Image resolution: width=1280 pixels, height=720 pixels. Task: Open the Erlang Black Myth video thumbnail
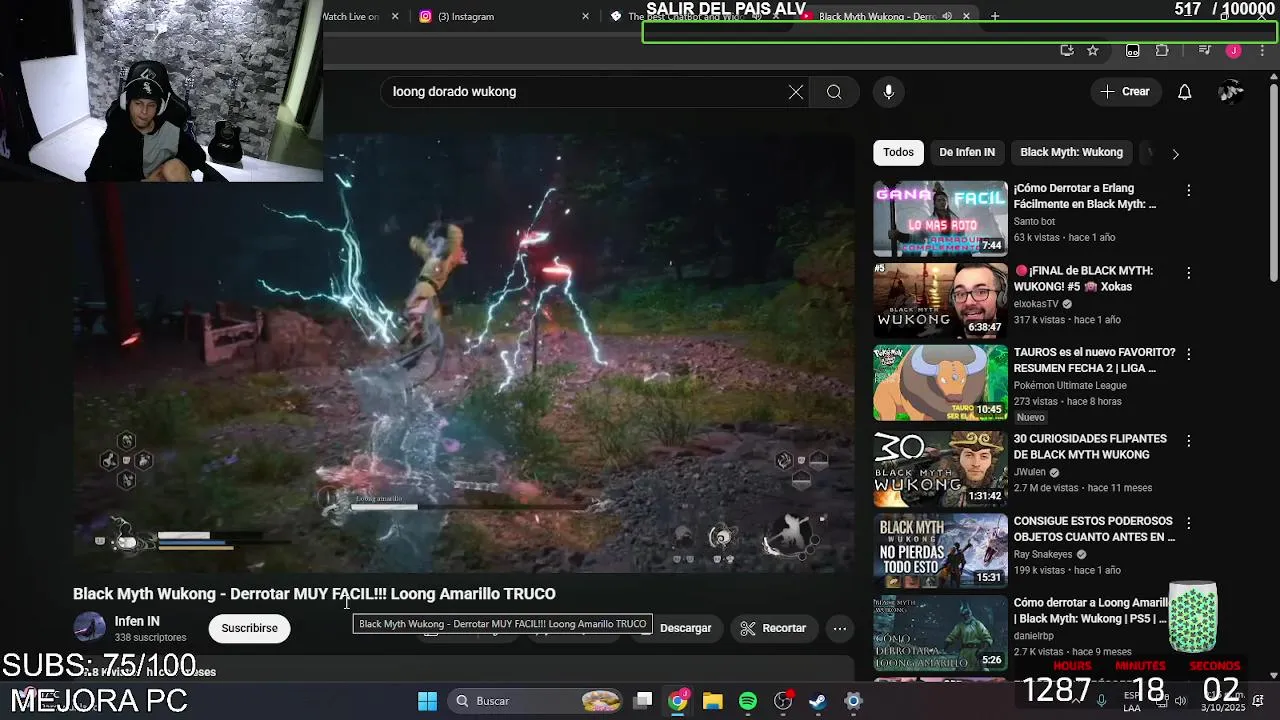tap(940, 218)
